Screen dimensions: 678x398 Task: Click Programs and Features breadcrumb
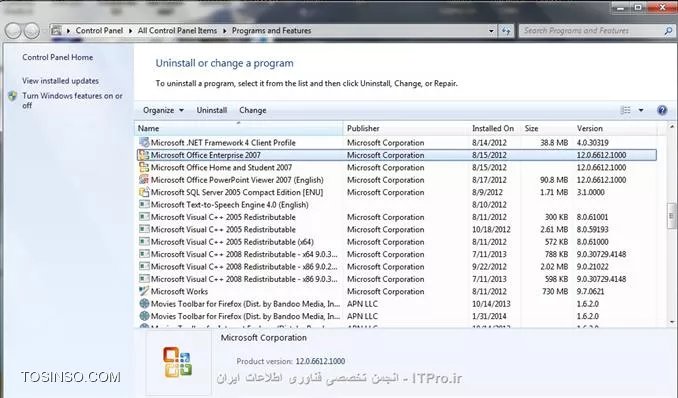click(x=272, y=31)
